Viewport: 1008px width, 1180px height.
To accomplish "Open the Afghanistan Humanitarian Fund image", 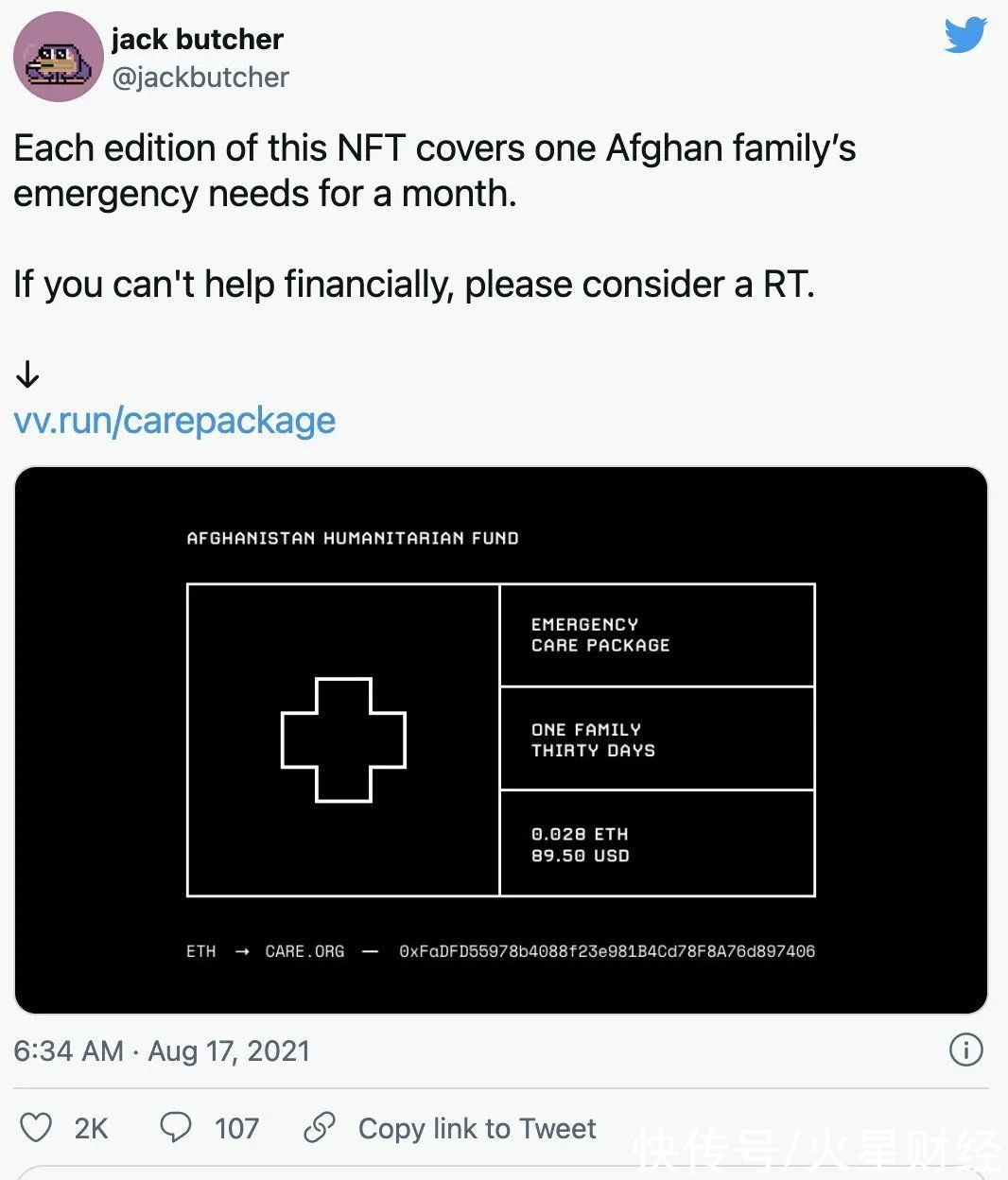I will [x=501, y=740].
